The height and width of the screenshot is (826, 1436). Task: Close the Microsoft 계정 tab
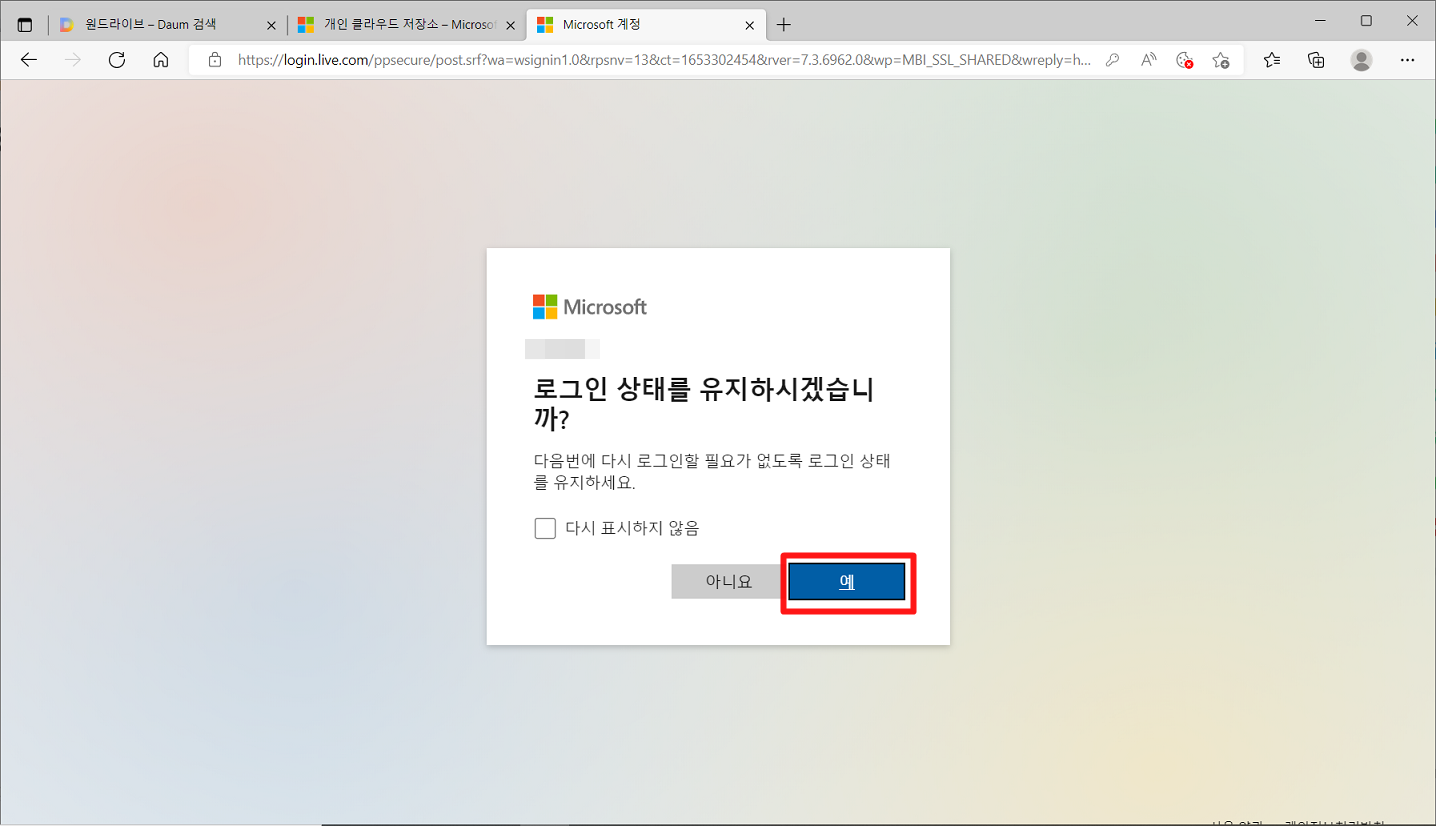coord(749,25)
